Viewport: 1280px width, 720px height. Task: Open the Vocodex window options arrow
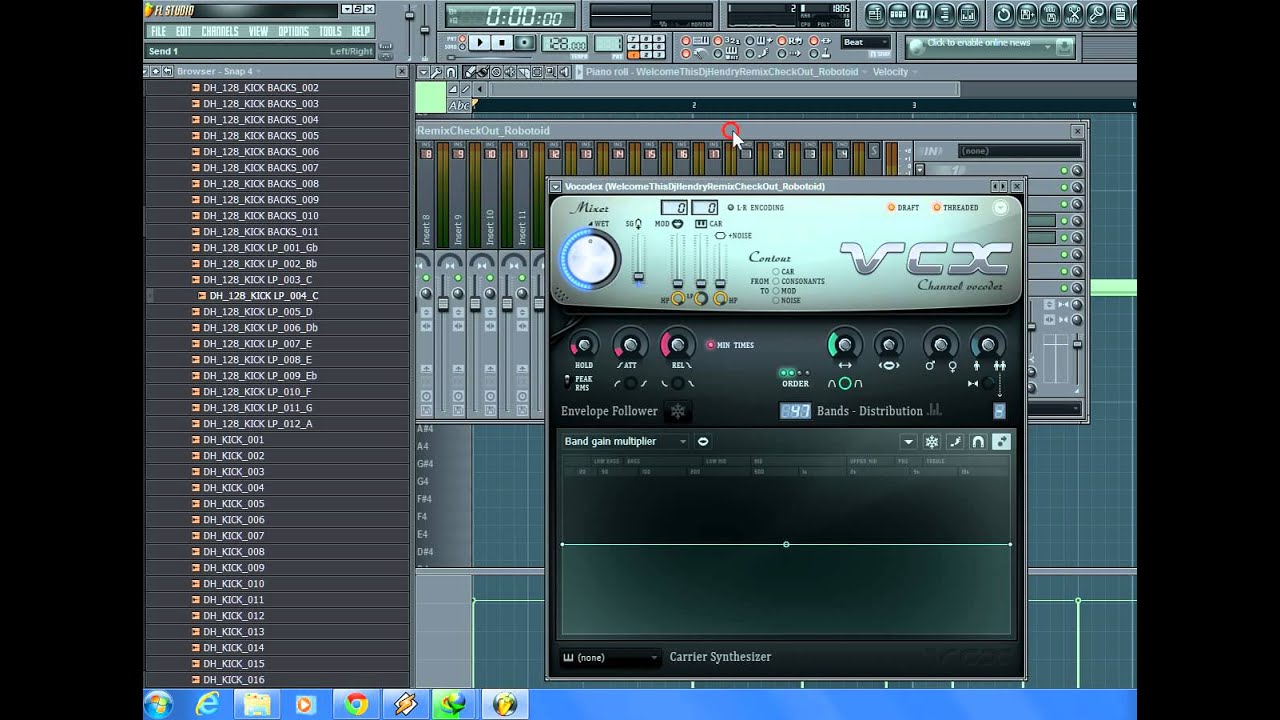point(556,186)
